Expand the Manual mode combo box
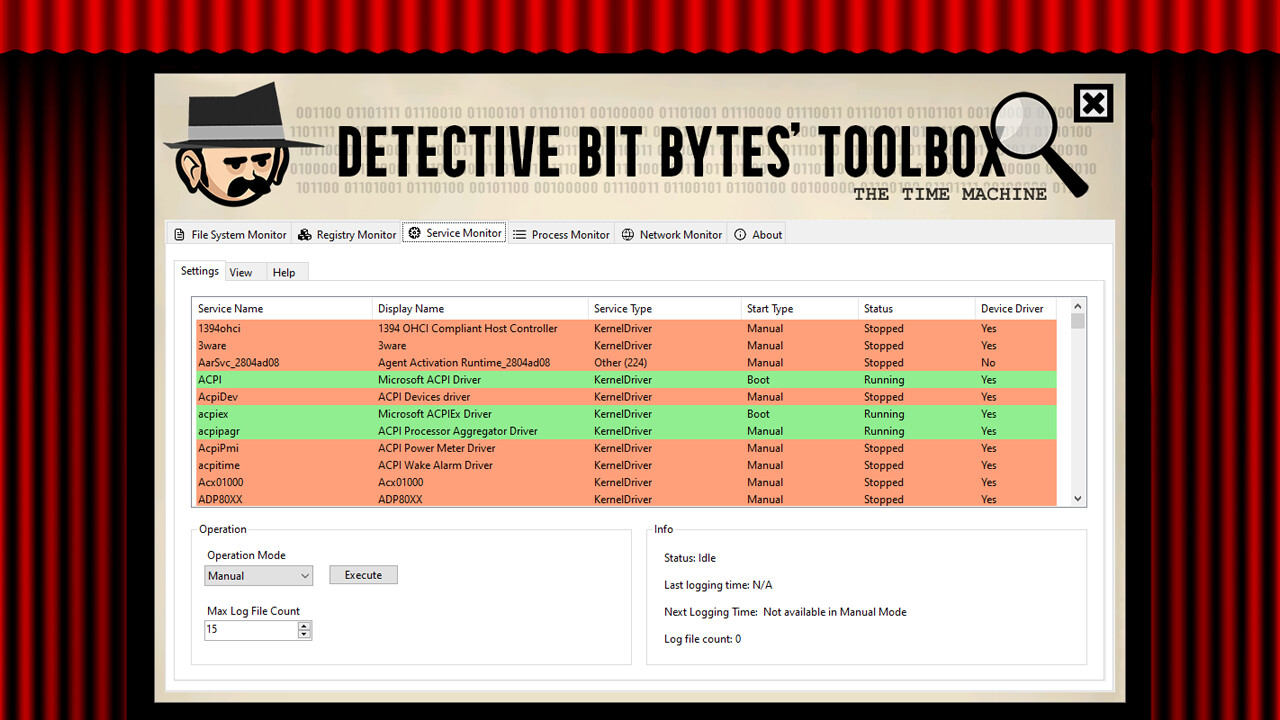 pos(303,575)
